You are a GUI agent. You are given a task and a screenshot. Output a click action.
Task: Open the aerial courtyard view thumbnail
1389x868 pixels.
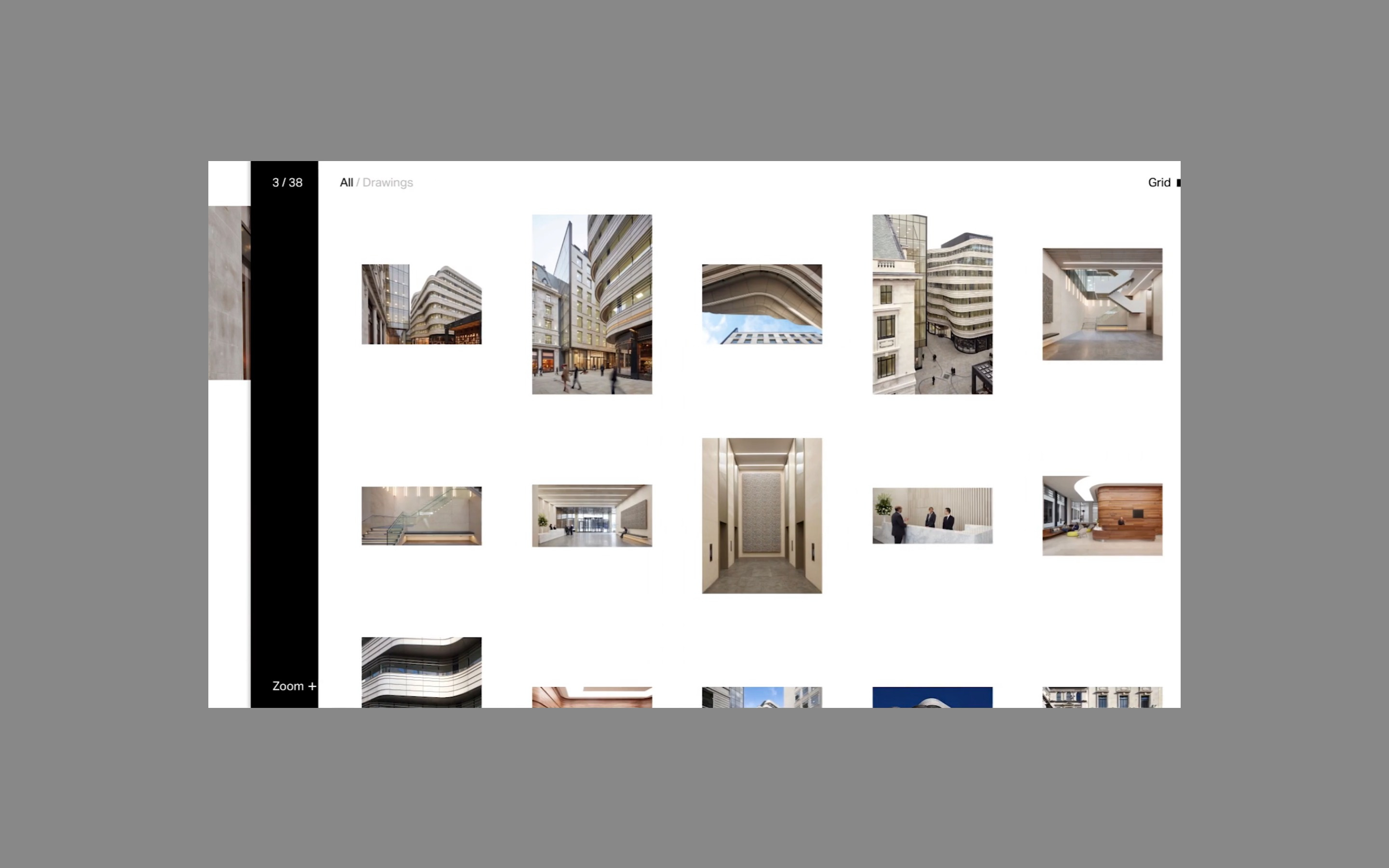point(932,304)
